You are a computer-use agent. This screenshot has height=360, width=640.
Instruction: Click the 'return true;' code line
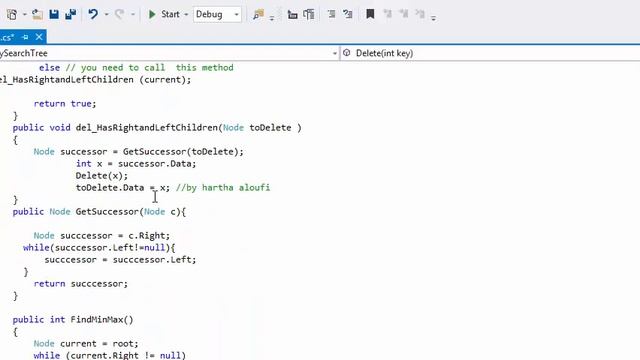65,104
